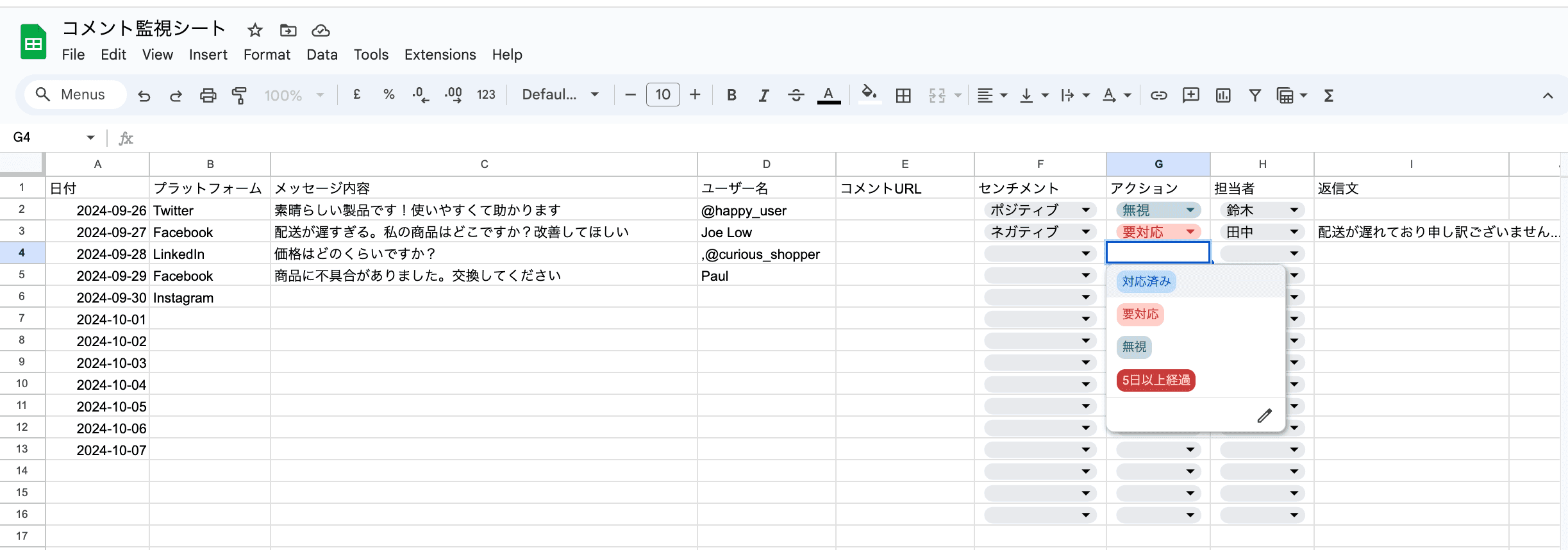Toggle bold formatting
1568x550 pixels.
[x=731, y=96]
